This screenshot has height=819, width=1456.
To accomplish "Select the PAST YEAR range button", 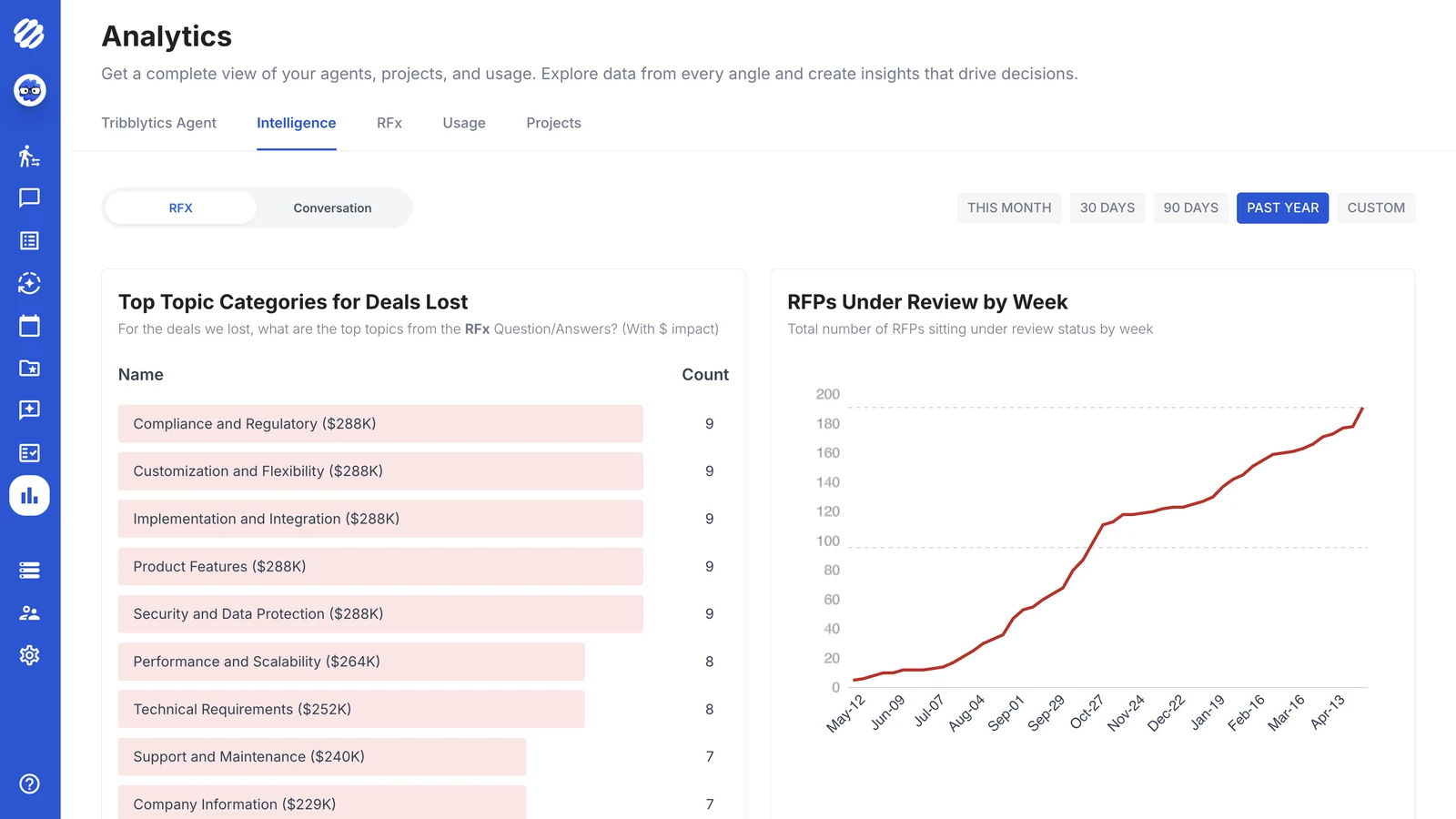I will pyautogui.click(x=1283, y=207).
